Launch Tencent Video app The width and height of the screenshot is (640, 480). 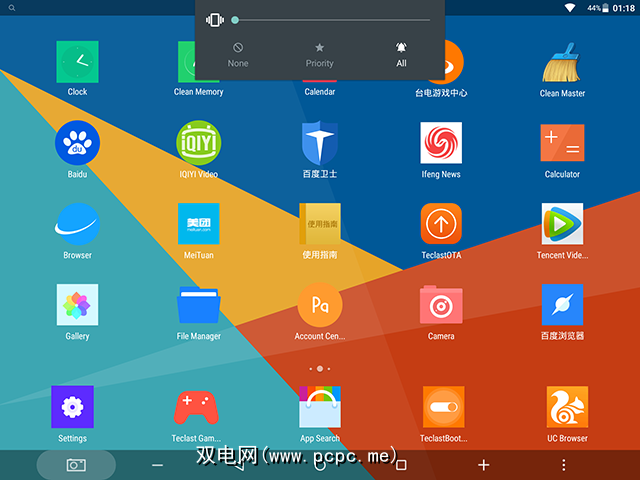pyautogui.click(x=562, y=224)
